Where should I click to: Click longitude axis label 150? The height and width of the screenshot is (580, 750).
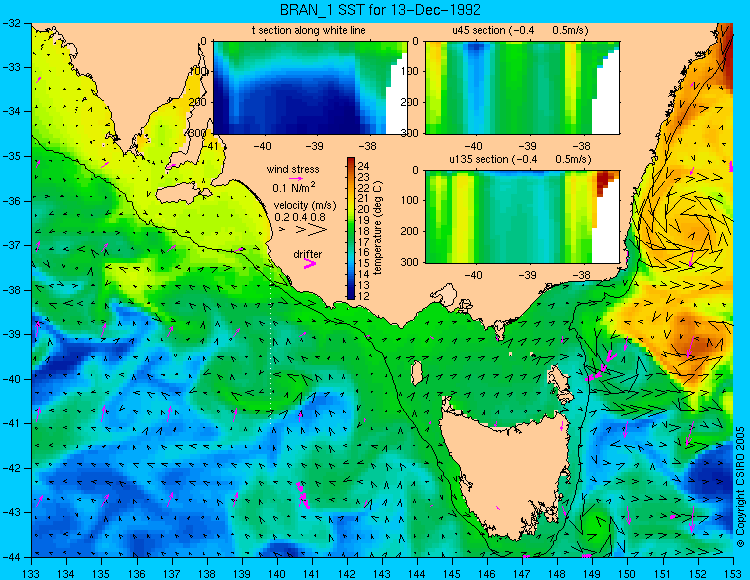628,574
